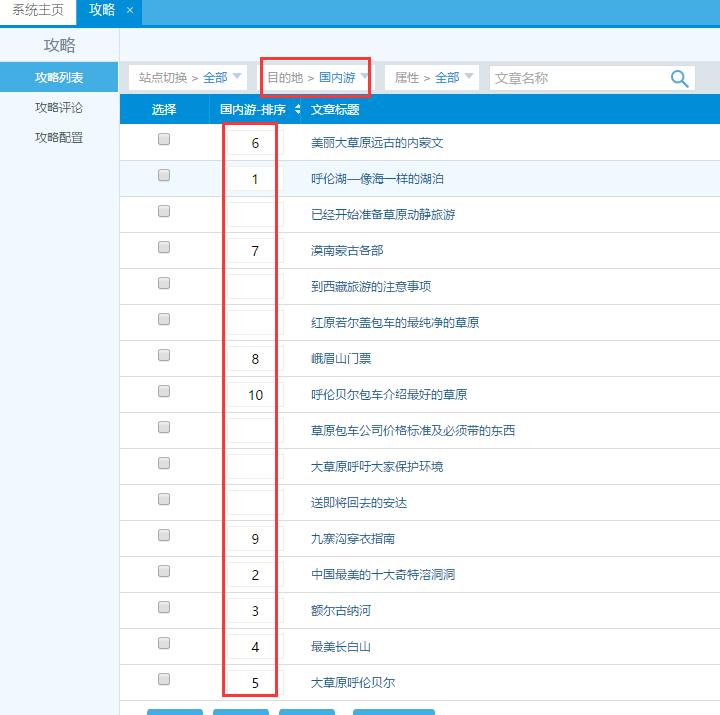Open article 已经开始准备草原动静旅游

(383, 214)
